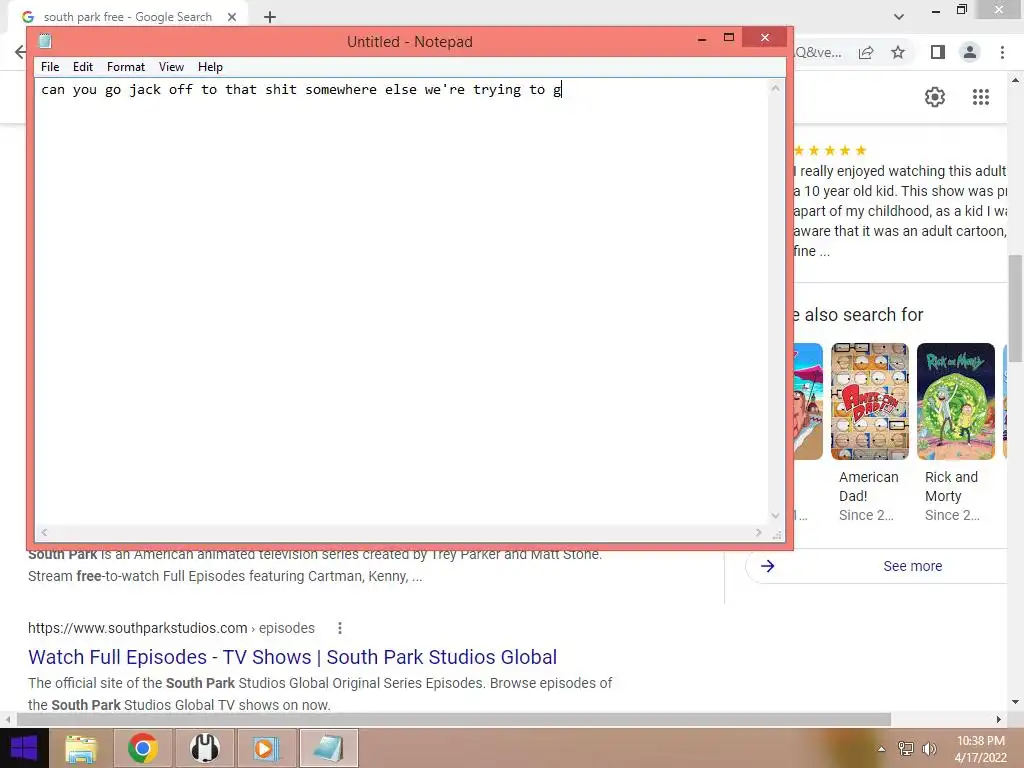Image resolution: width=1024 pixels, height=768 pixels.
Task: Click the Notepad taskbar button
Action: point(328,748)
